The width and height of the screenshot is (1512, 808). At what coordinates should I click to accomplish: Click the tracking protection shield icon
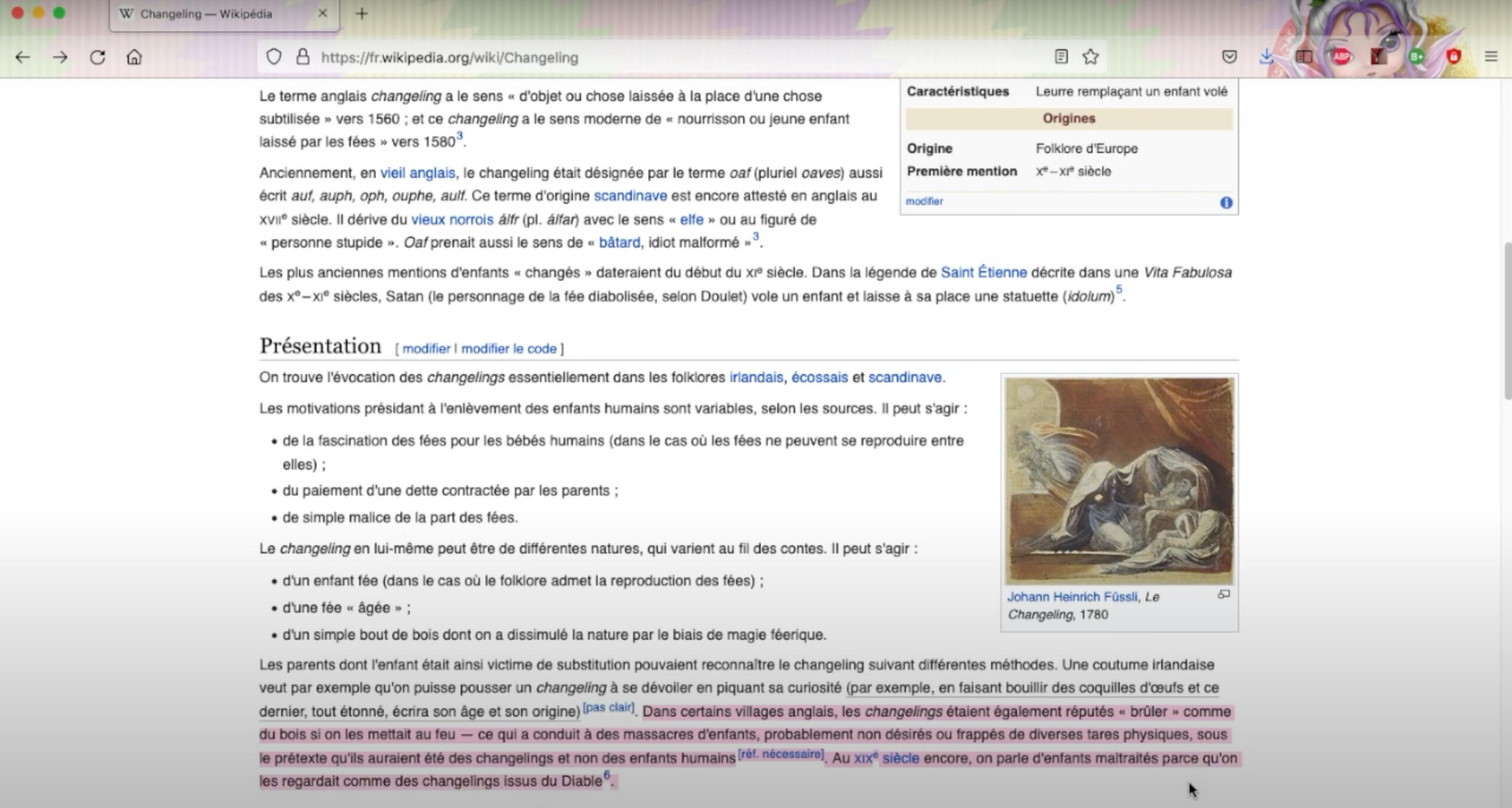click(x=273, y=57)
